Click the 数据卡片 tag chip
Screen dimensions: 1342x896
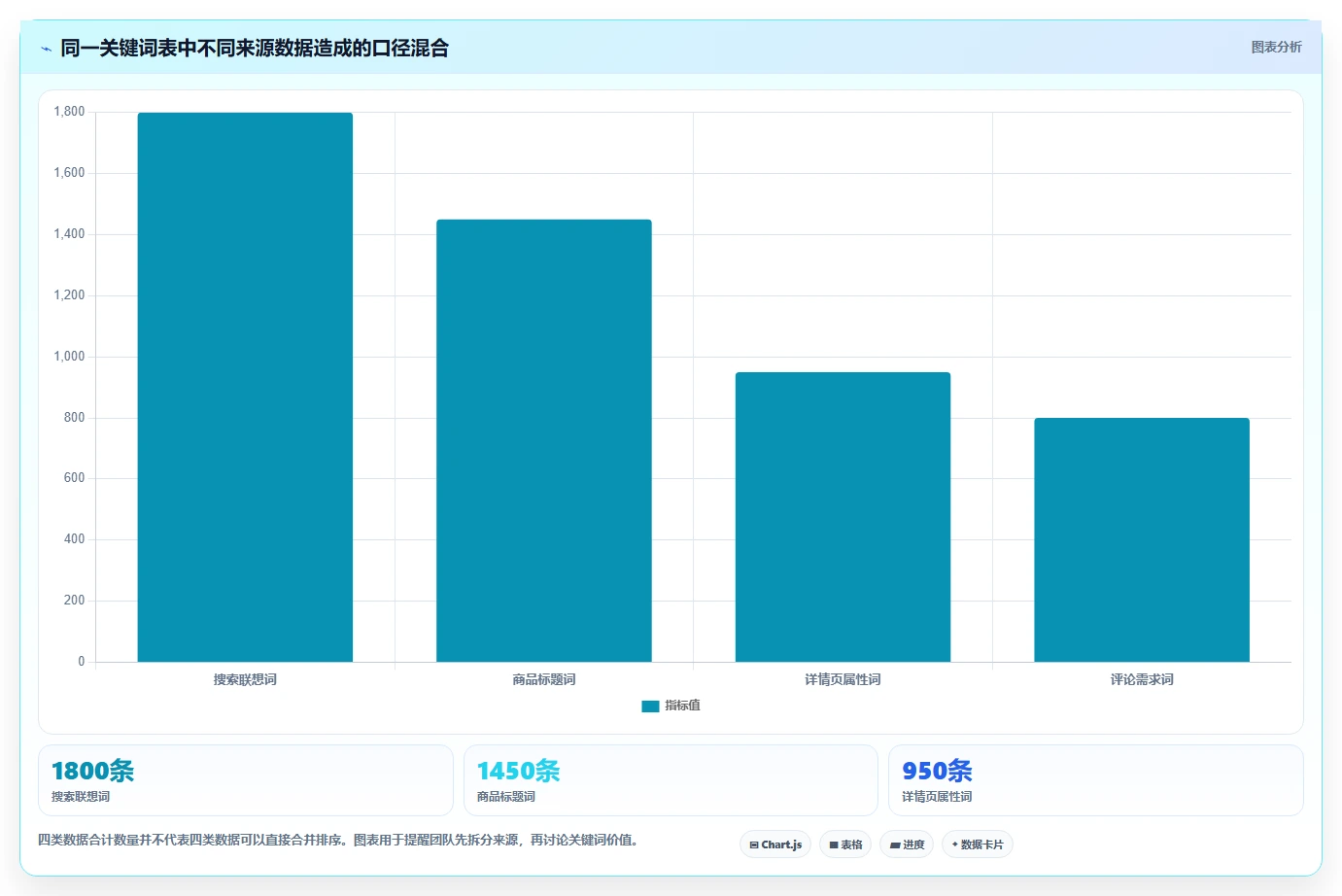pyautogui.click(x=978, y=844)
